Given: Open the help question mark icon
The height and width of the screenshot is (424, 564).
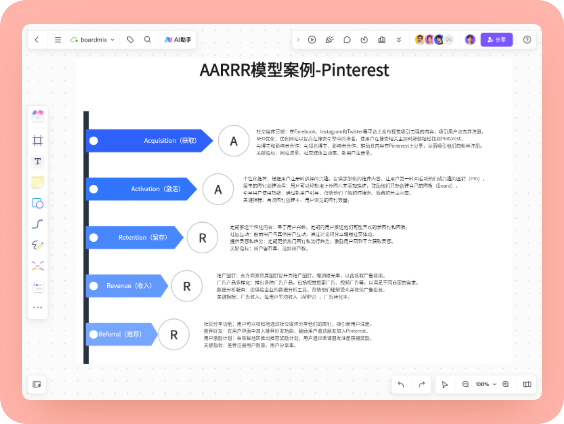Looking at the screenshot, I should pyautogui.click(x=527, y=40).
